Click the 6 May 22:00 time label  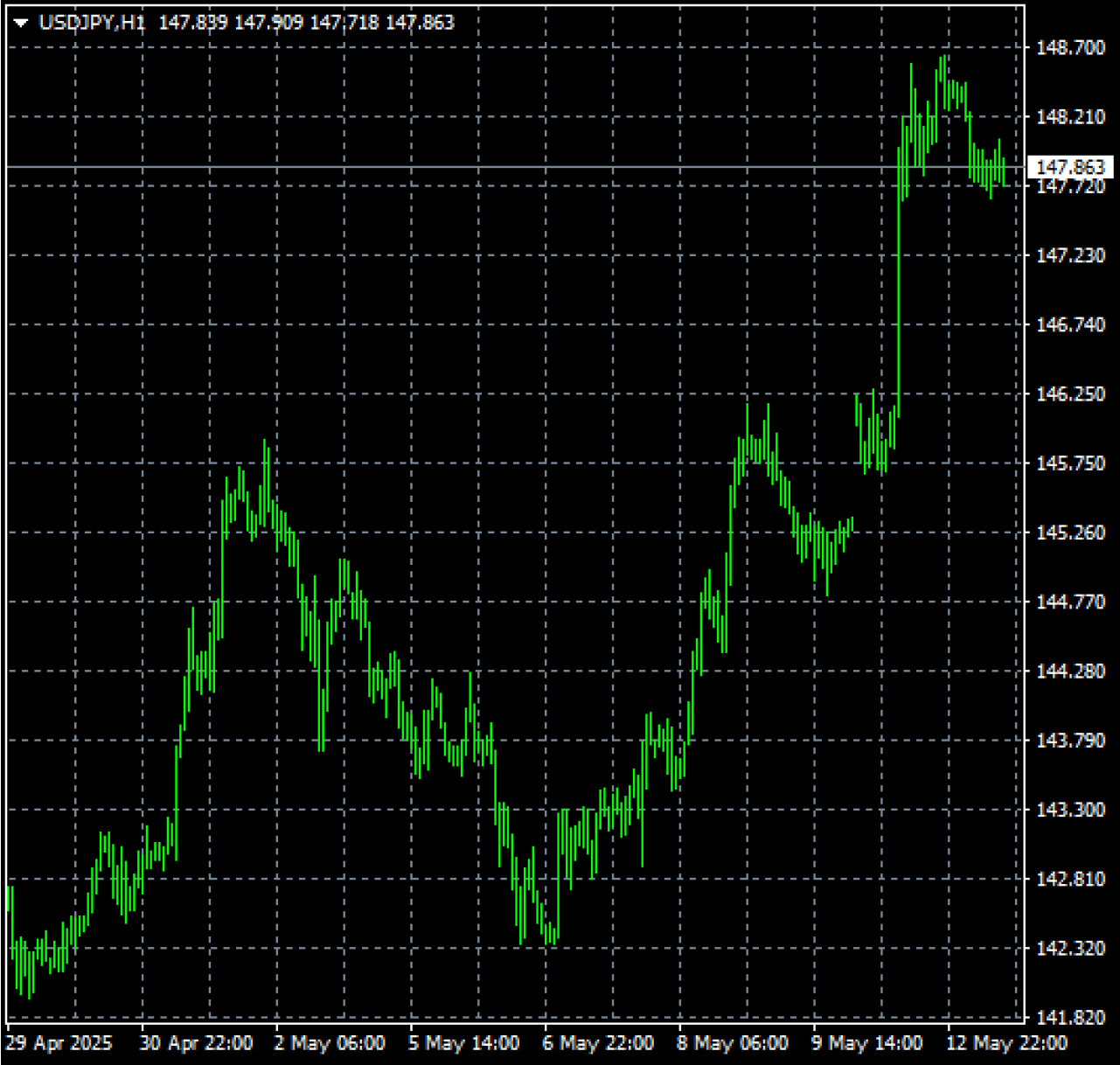point(598,1043)
